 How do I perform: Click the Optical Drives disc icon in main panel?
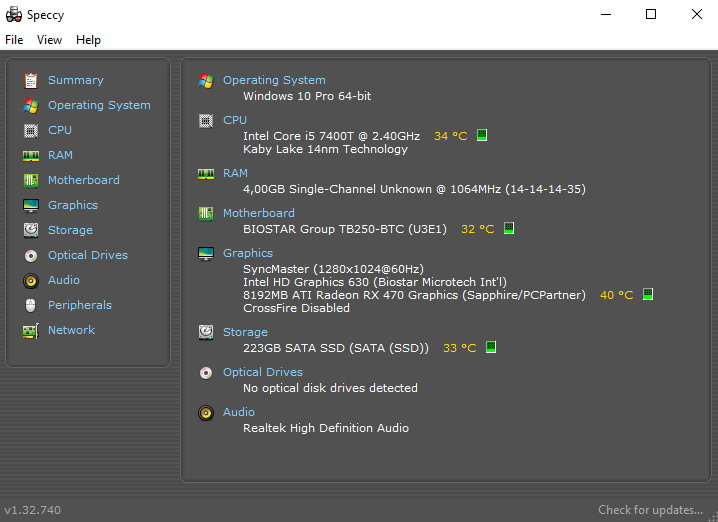click(x=206, y=373)
